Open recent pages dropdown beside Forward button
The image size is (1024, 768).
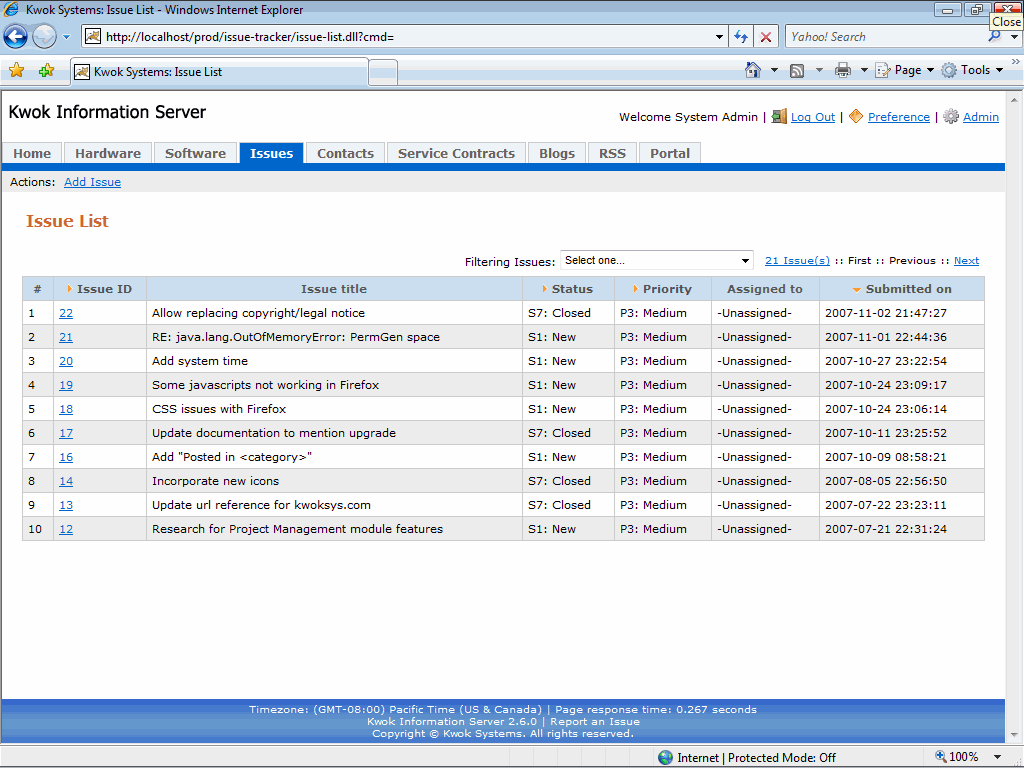tap(67, 37)
